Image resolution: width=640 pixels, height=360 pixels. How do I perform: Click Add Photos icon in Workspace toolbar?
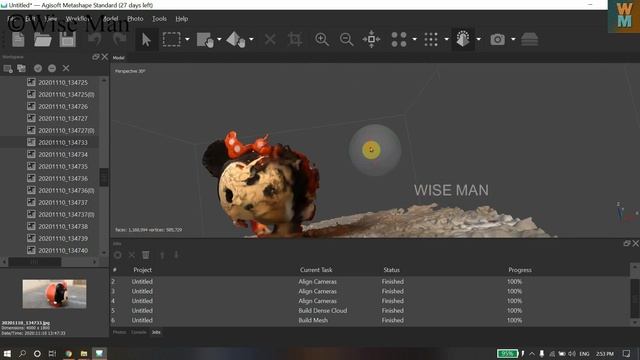coord(21,69)
